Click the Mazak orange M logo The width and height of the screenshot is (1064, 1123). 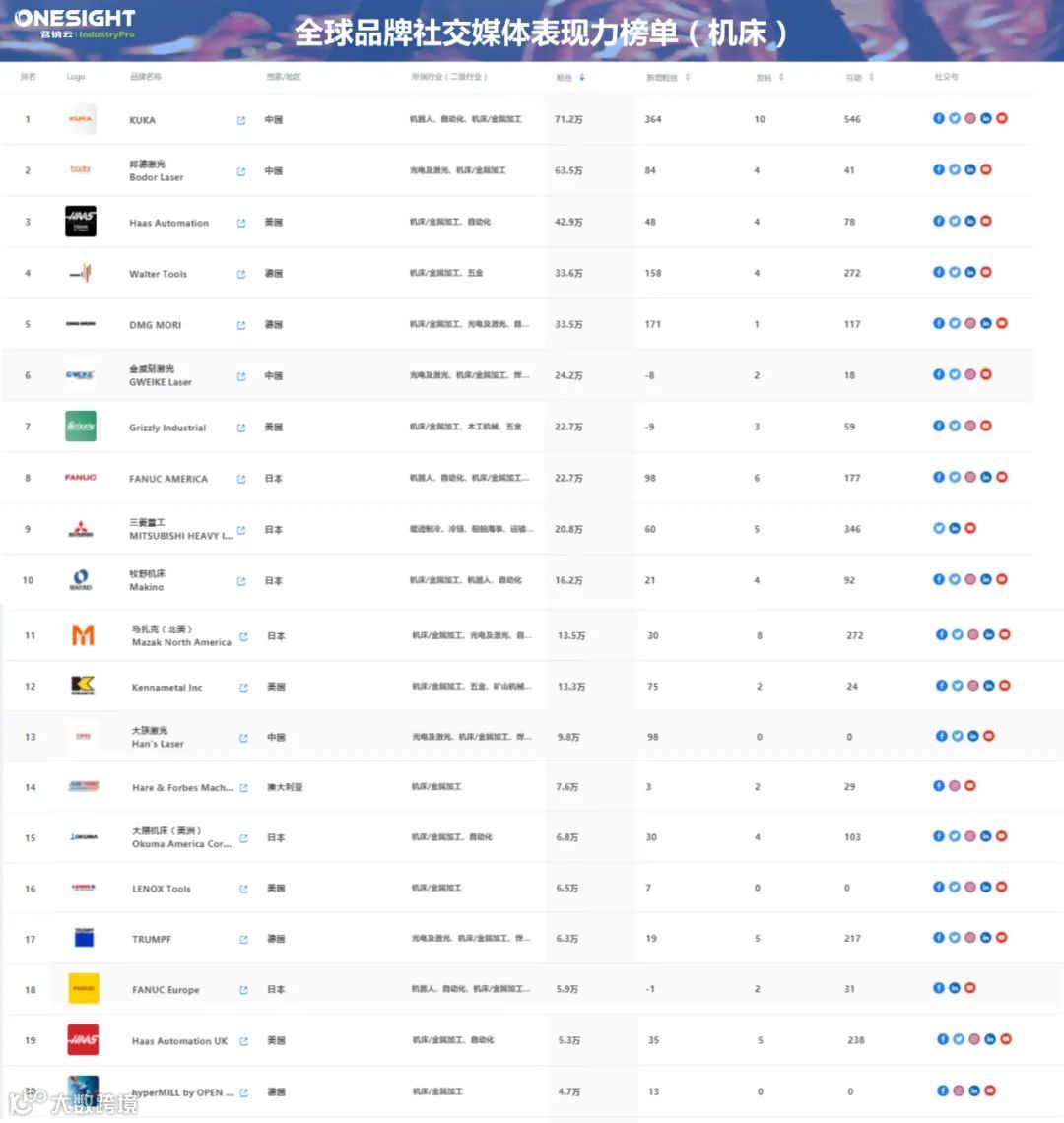83,634
